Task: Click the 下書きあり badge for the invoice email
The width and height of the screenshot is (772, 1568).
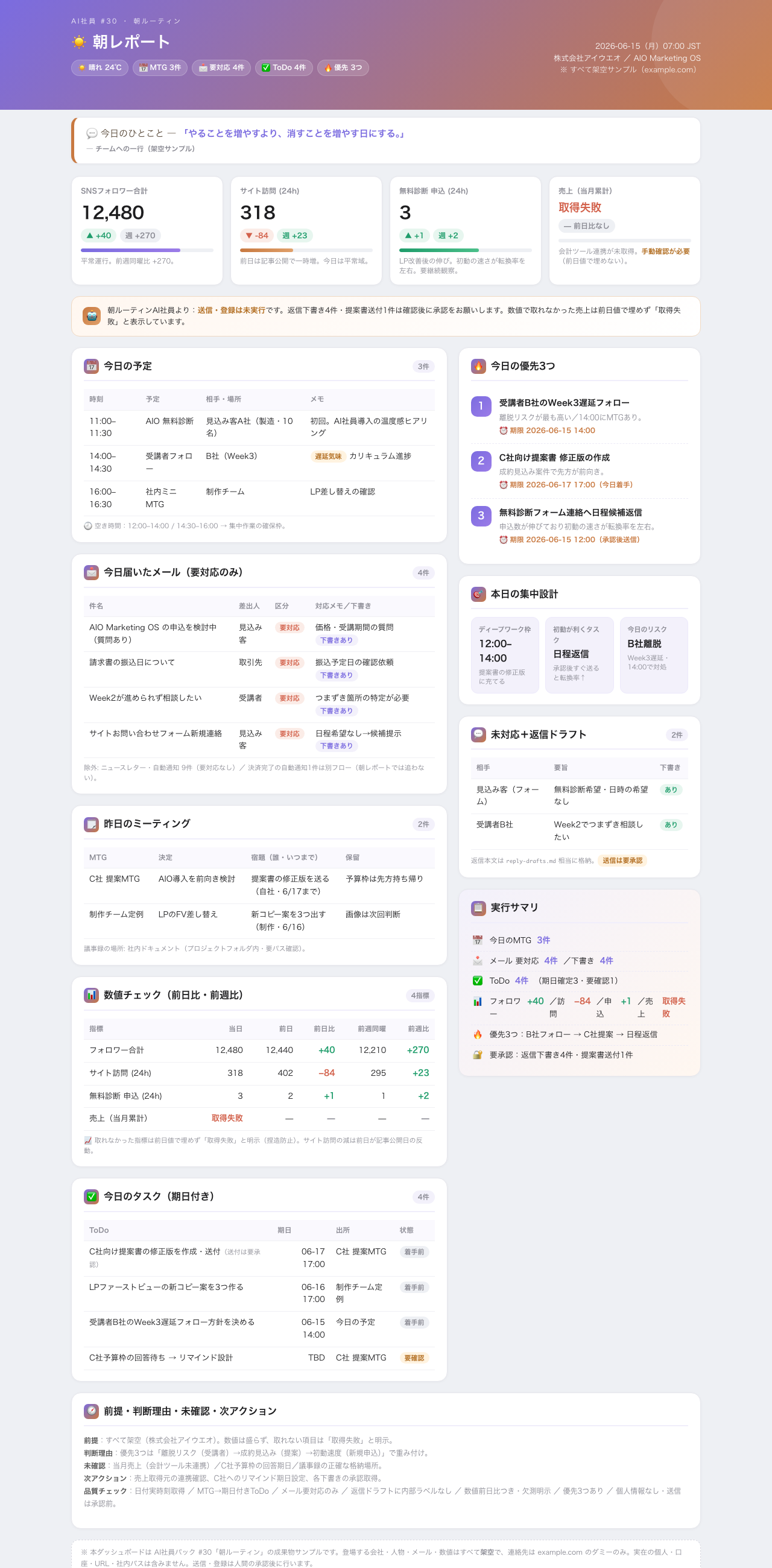Action: click(x=336, y=675)
